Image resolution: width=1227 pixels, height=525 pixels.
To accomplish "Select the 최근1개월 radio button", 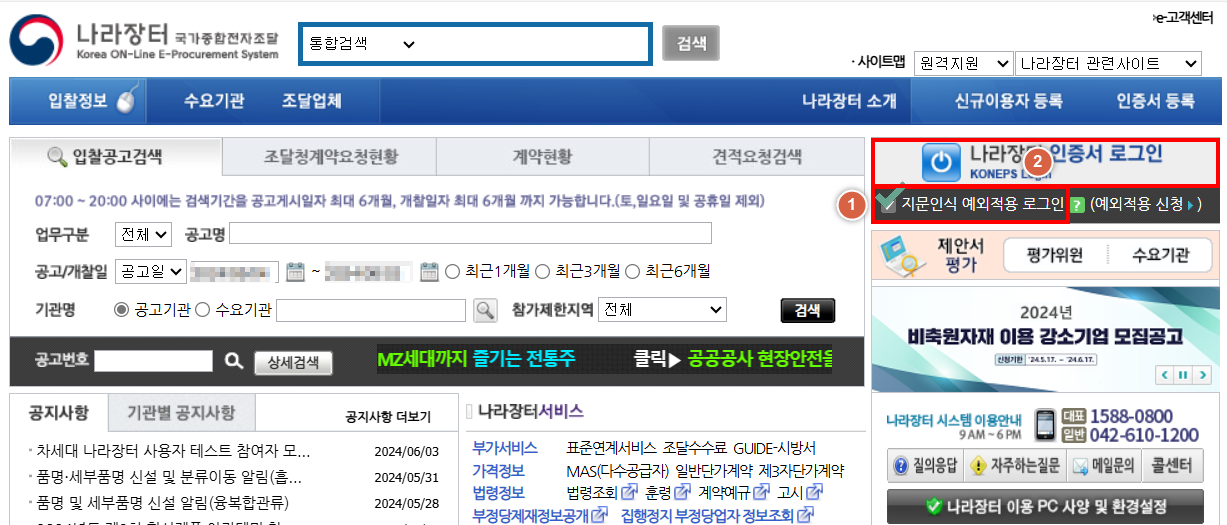I will pyautogui.click(x=452, y=271).
